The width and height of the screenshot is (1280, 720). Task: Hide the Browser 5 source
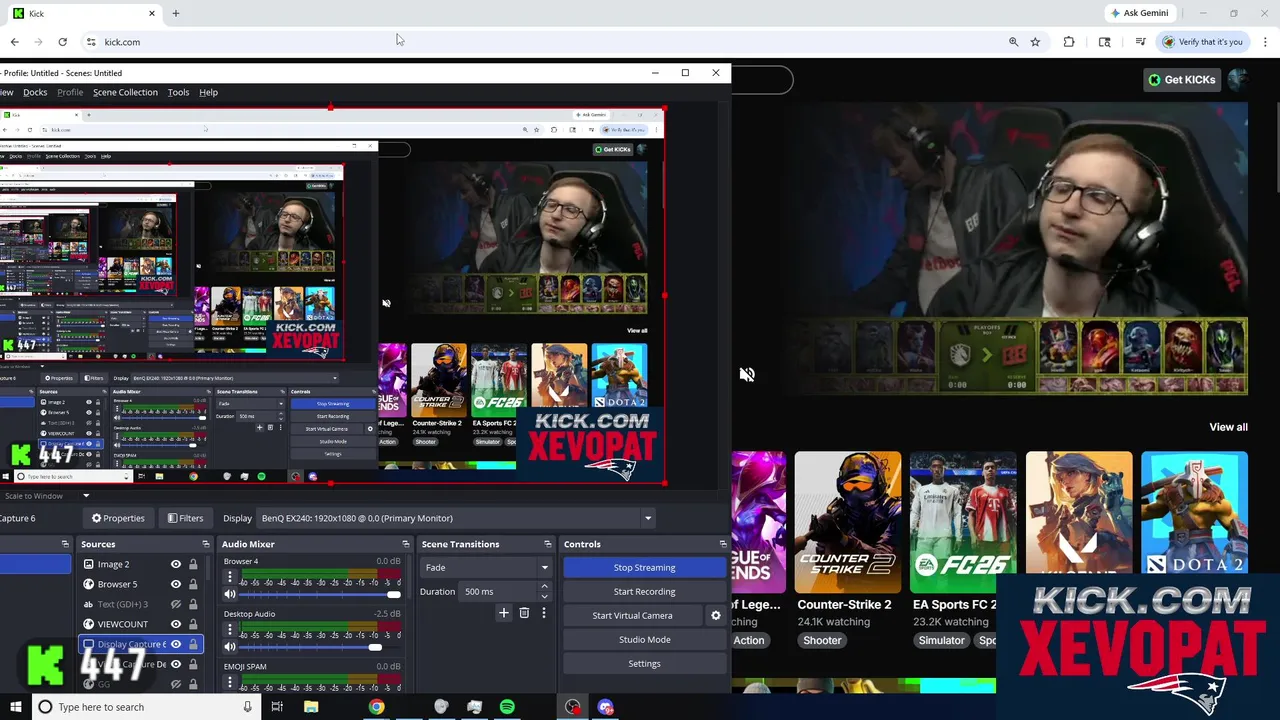(176, 584)
